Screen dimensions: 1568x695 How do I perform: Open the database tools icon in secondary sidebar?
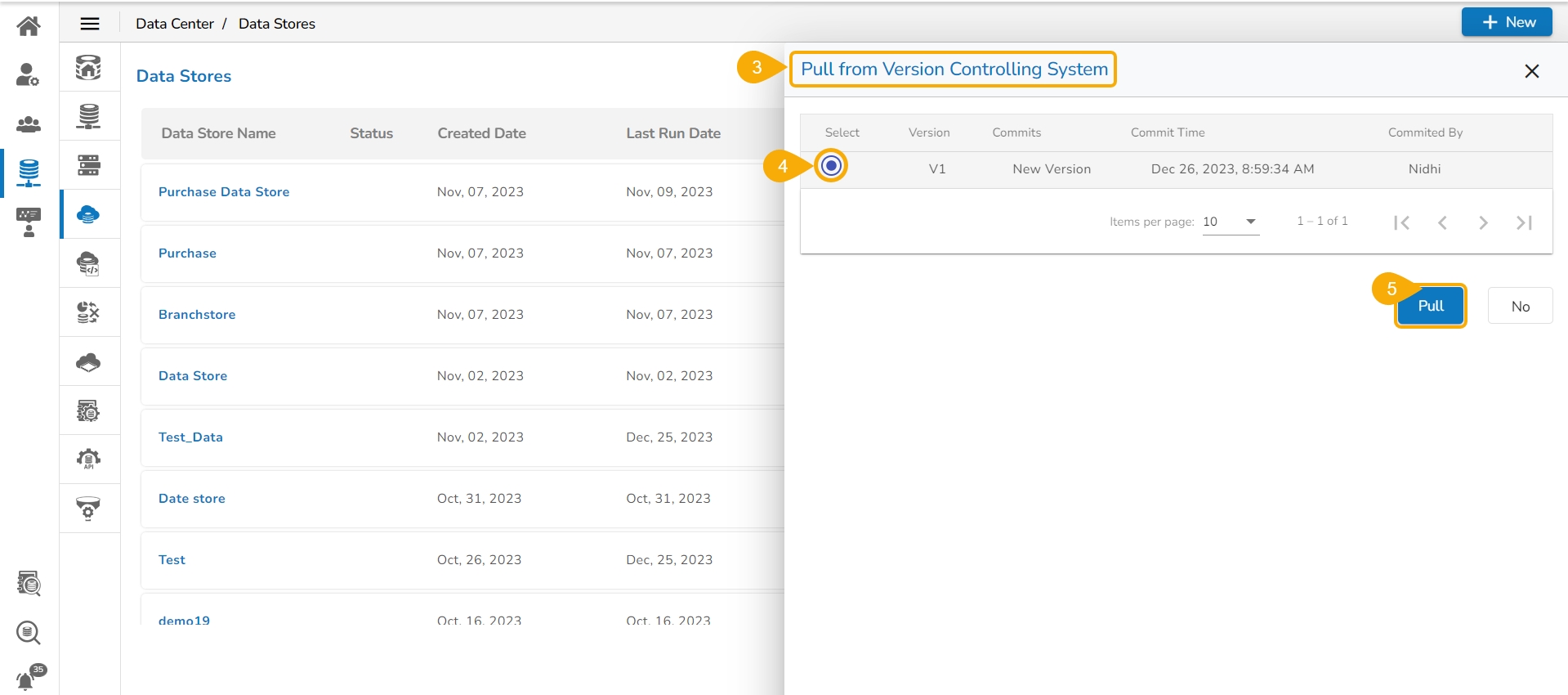point(88,312)
